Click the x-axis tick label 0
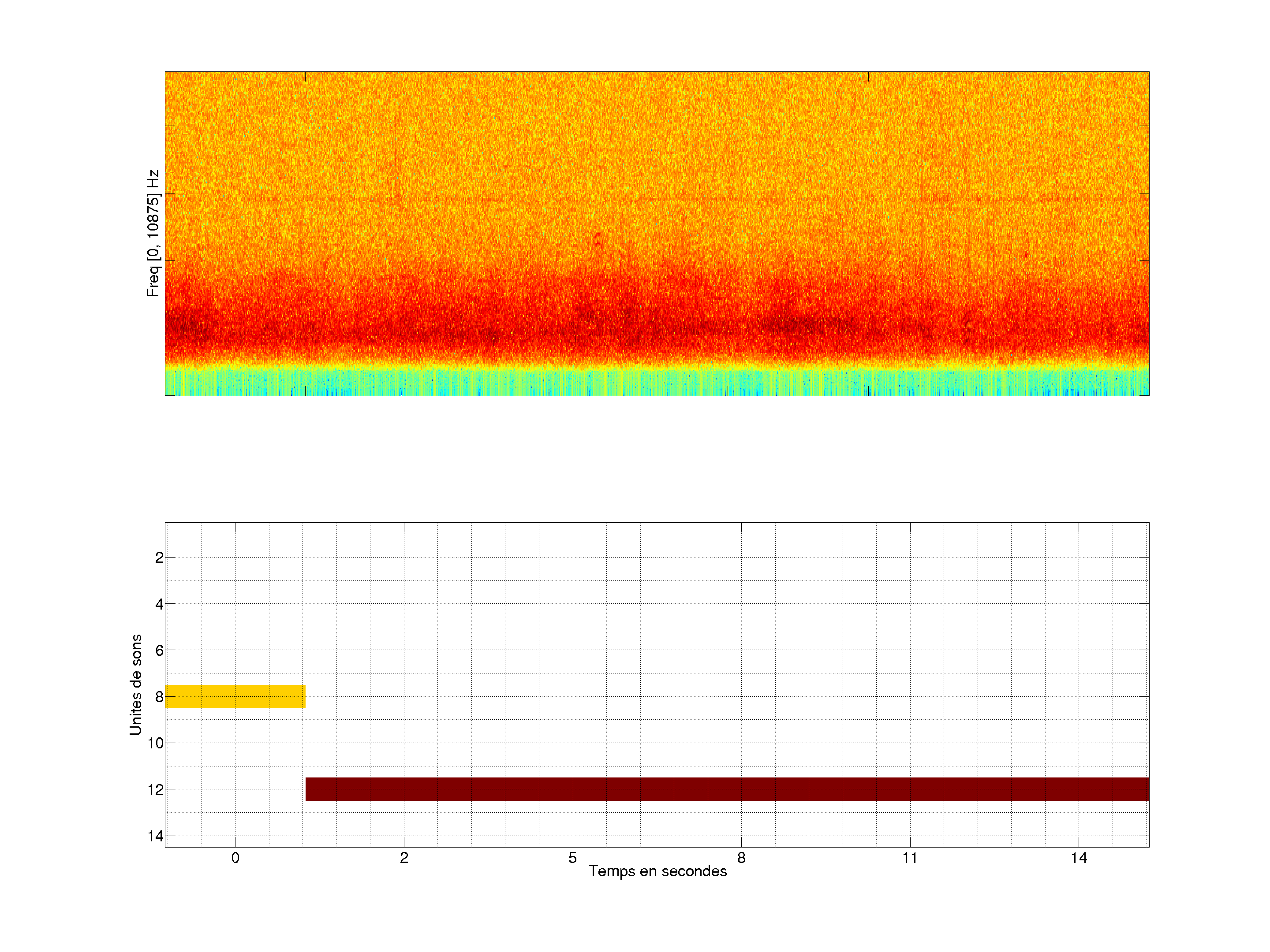Viewport: 1270px width, 952px height. click(x=235, y=858)
